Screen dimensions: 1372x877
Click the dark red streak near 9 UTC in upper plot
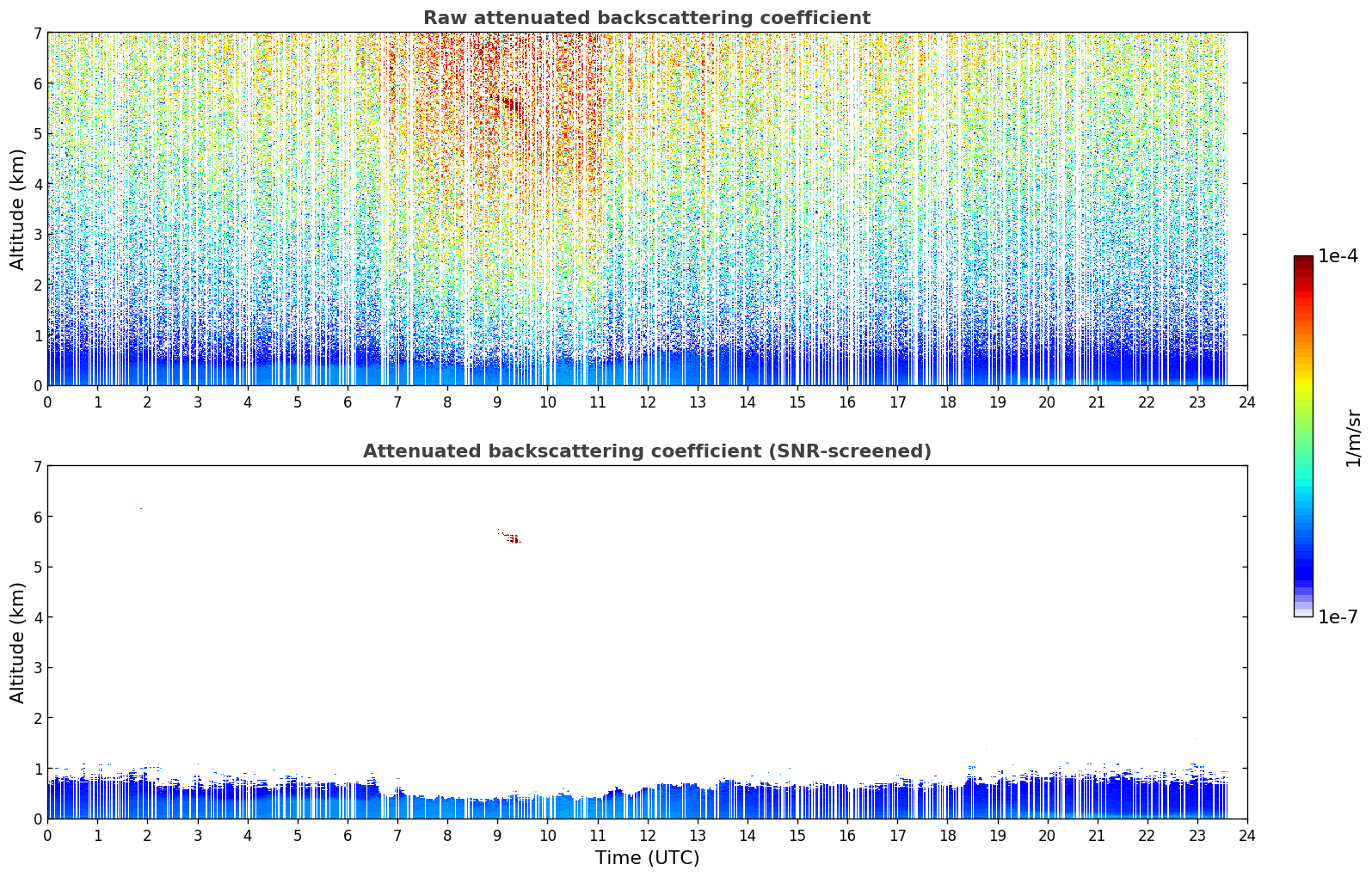pyautogui.click(x=511, y=104)
